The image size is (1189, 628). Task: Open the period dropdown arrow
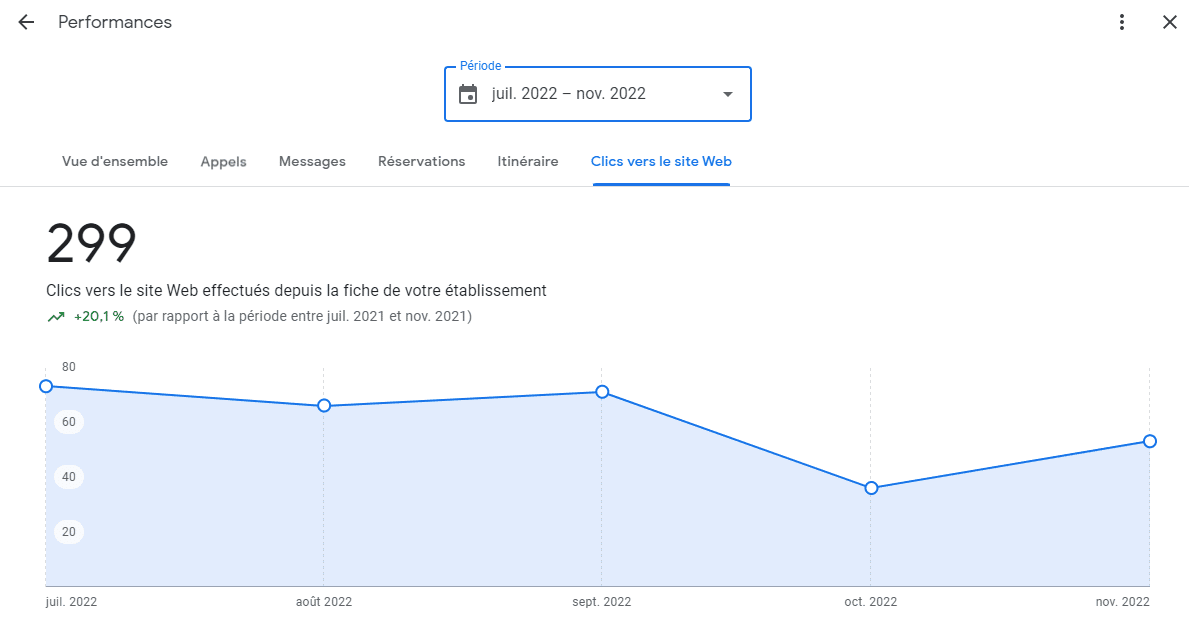(x=727, y=93)
